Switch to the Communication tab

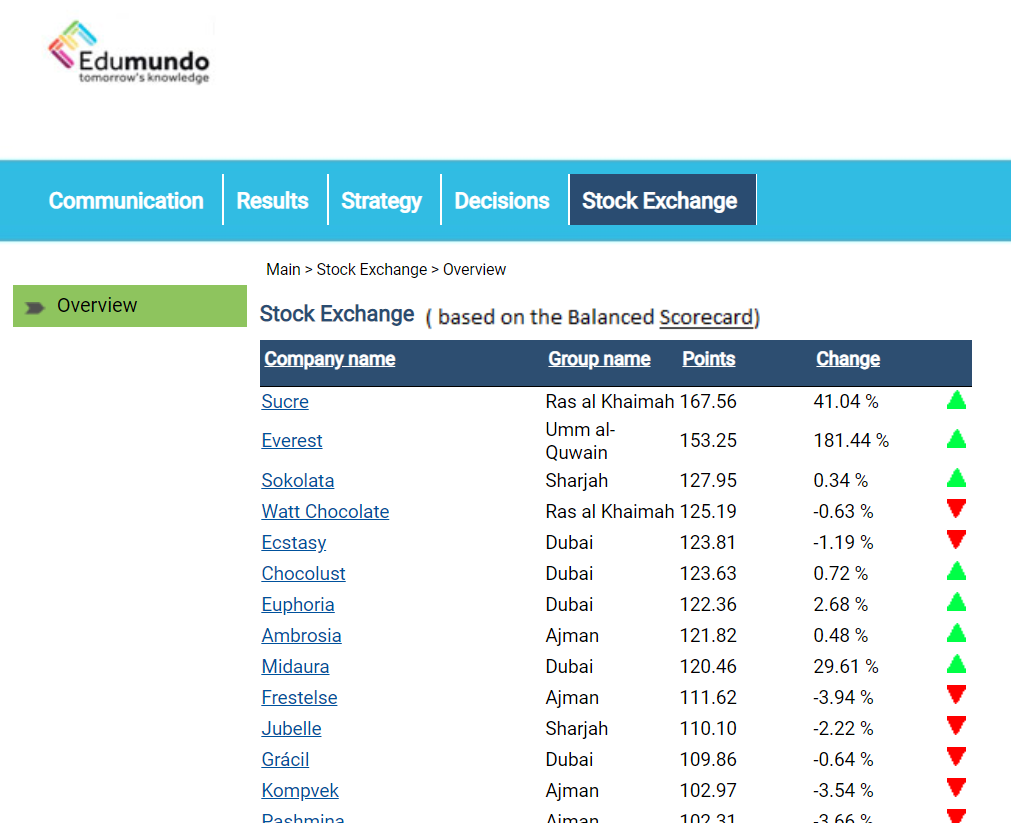point(125,200)
